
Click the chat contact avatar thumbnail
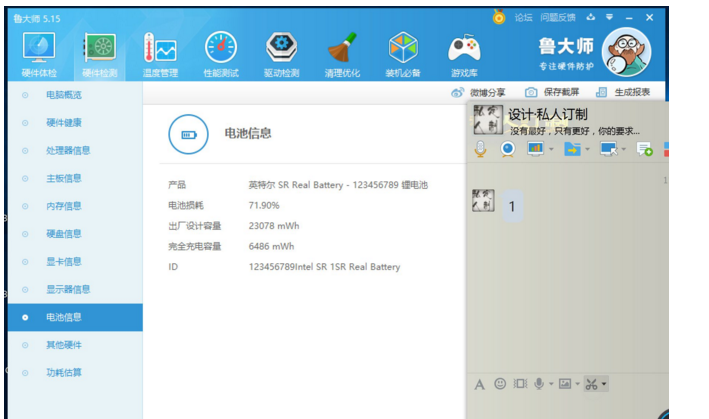(483, 201)
